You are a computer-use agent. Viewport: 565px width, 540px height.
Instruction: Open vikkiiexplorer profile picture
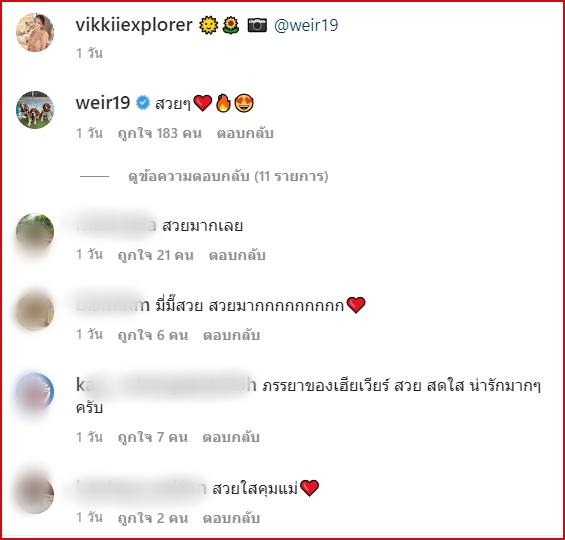tap(35, 33)
